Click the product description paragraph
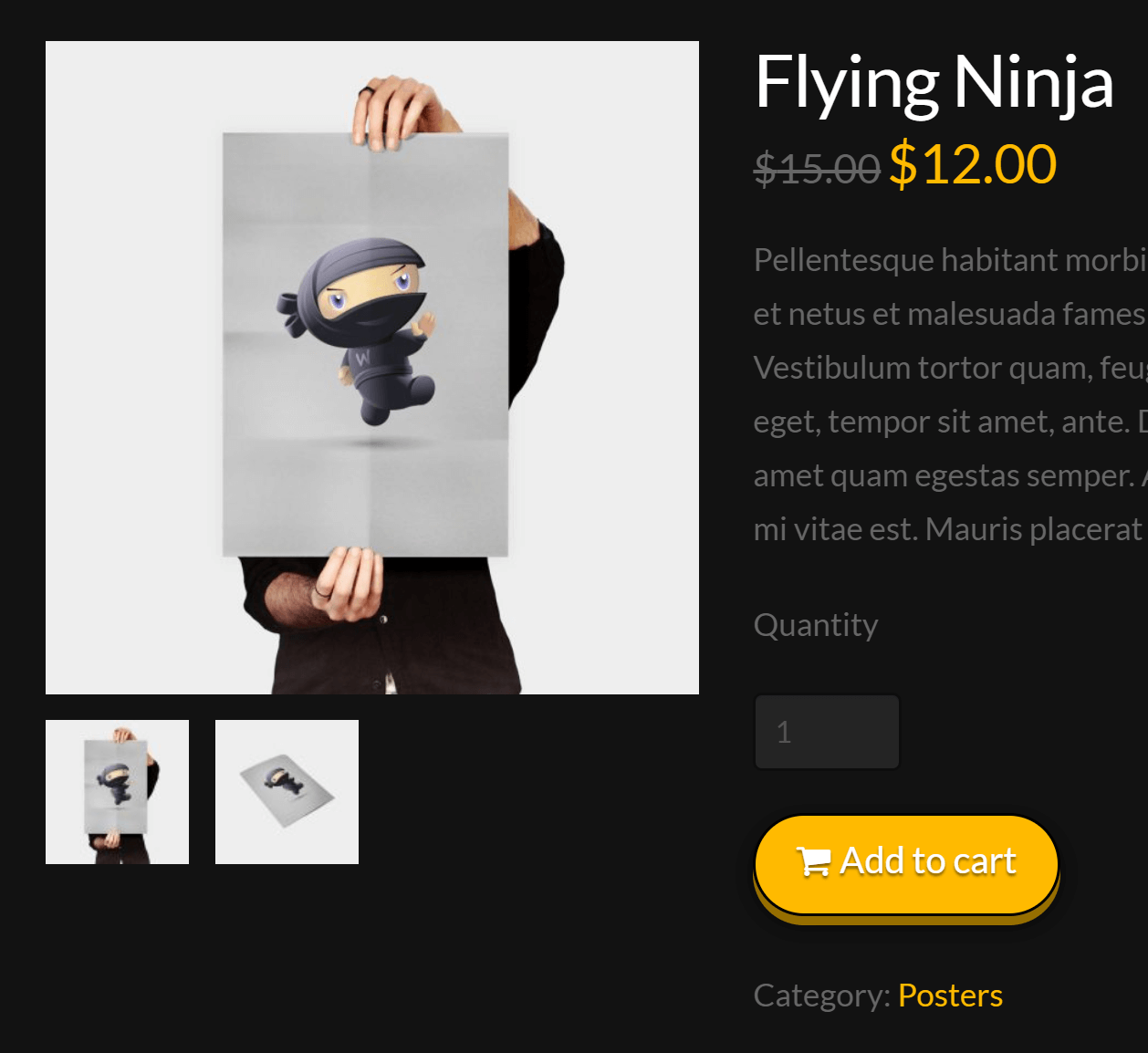Image resolution: width=1148 pixels, height=1053 pixels. [x=949, y=392]
